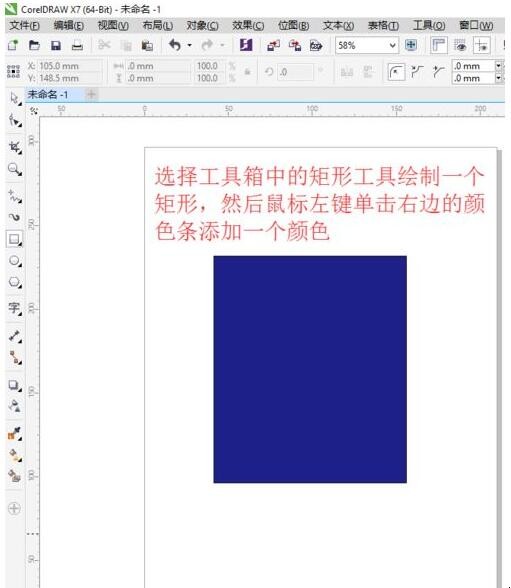Select the Connector tool

point(14,357)
